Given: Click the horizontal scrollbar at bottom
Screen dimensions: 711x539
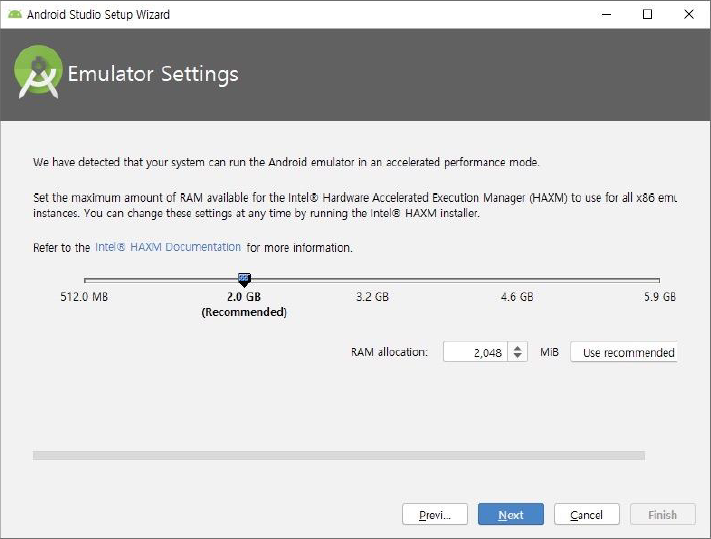Looking at the screenshot, I should pyautogui.click(x=339, y=456).
